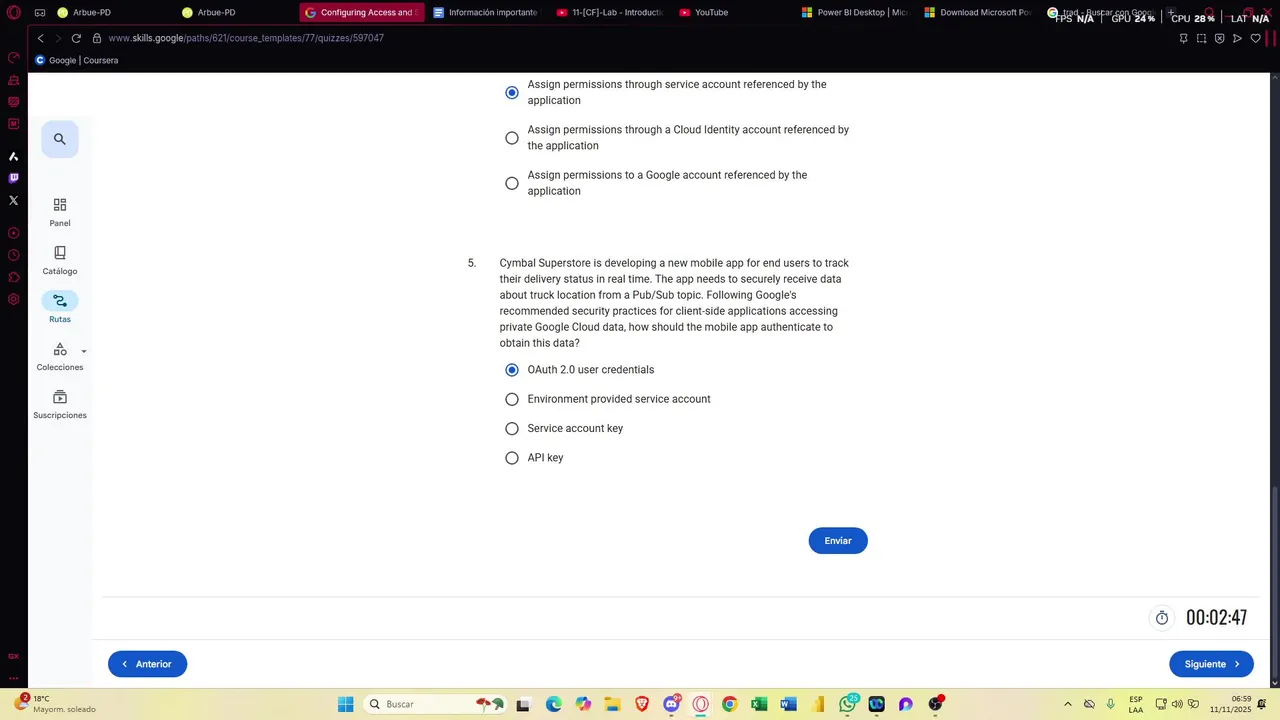Open Windows Start menu
Image resolution: width=1280 pixels, height=720 pixels.
pos(345,704)
